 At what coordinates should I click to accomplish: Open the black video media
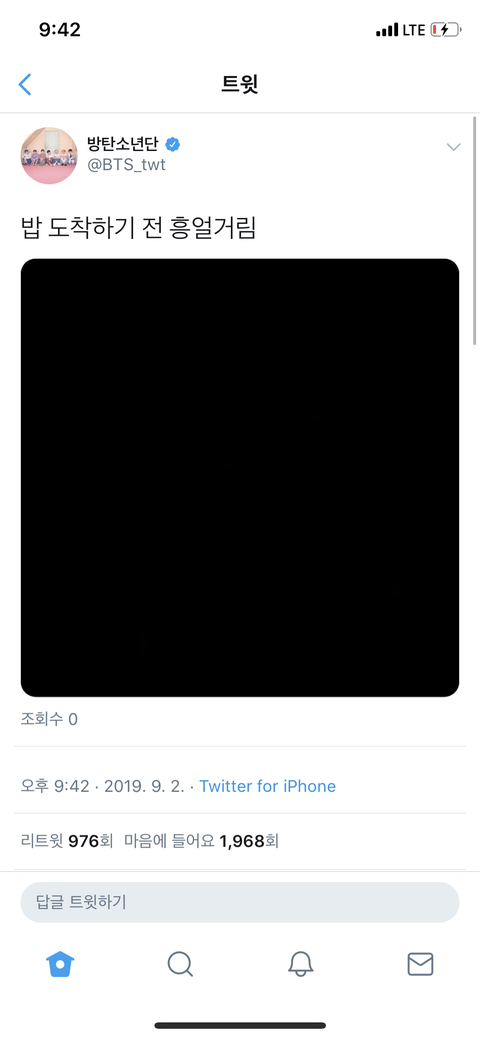pyautogui.click(x=240, y=478)
